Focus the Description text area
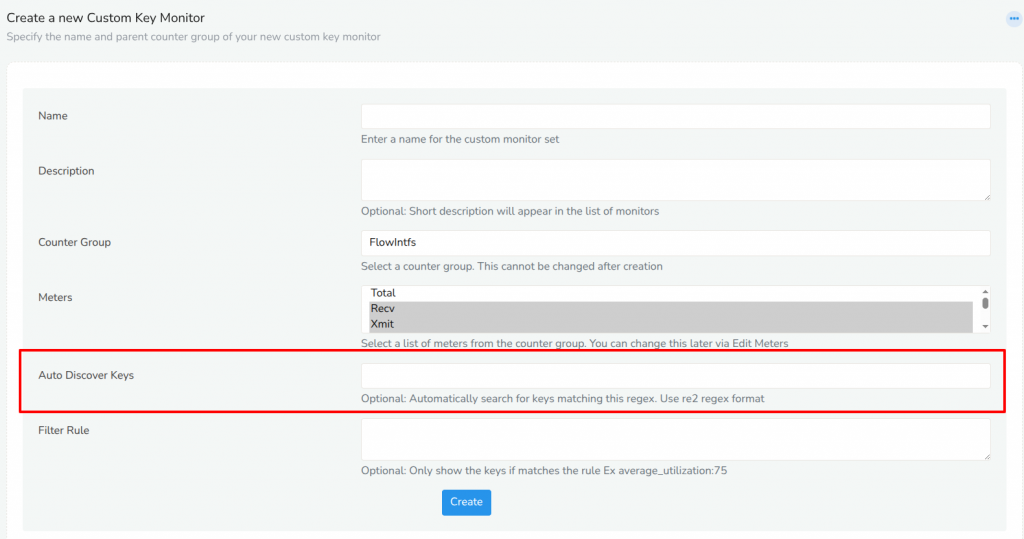This screenshot has height=539, width=1024. pos(675,179)
